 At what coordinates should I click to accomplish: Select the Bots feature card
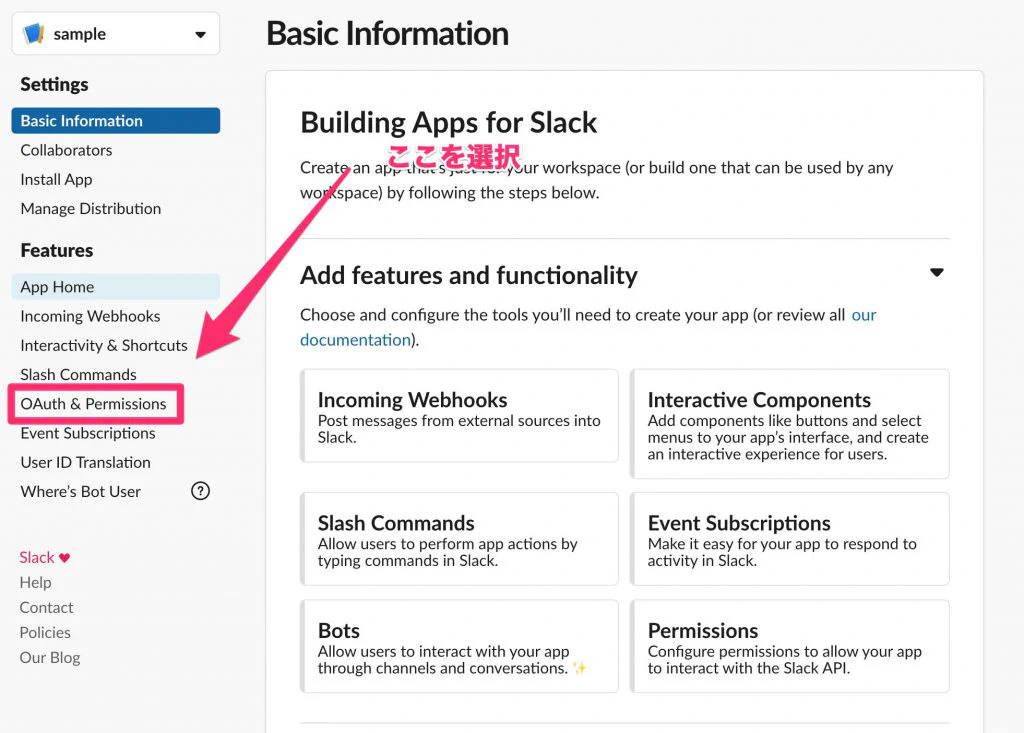(x=459, y=646)
